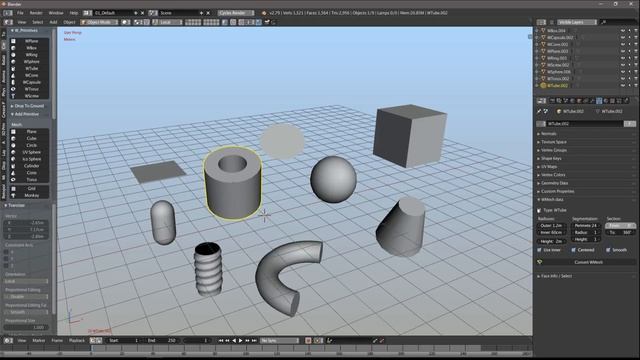
Task: Click the WTube.002 data name field
Action: pos(585,124)
